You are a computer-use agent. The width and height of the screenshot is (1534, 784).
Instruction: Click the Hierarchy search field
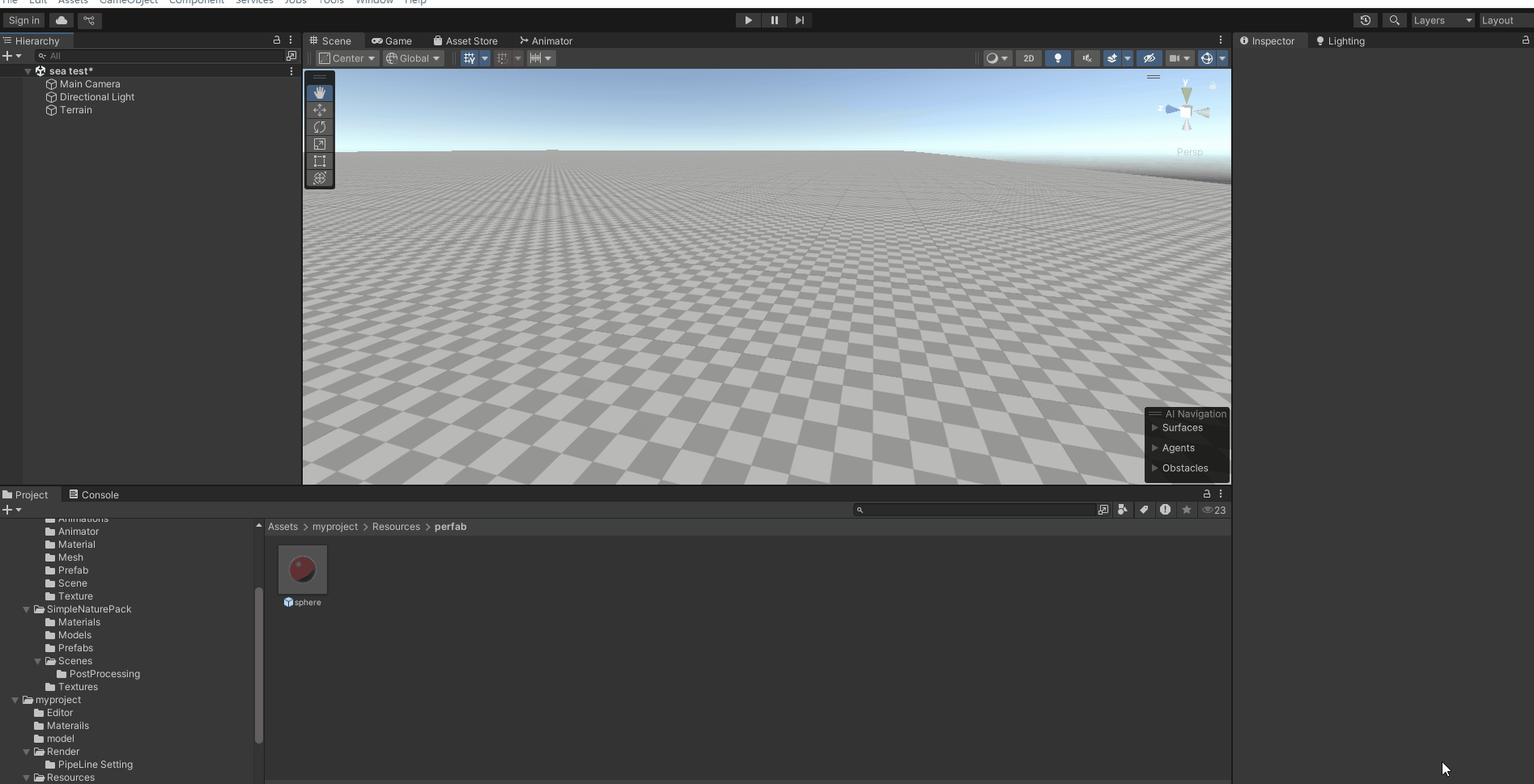[x=160, y=56]
